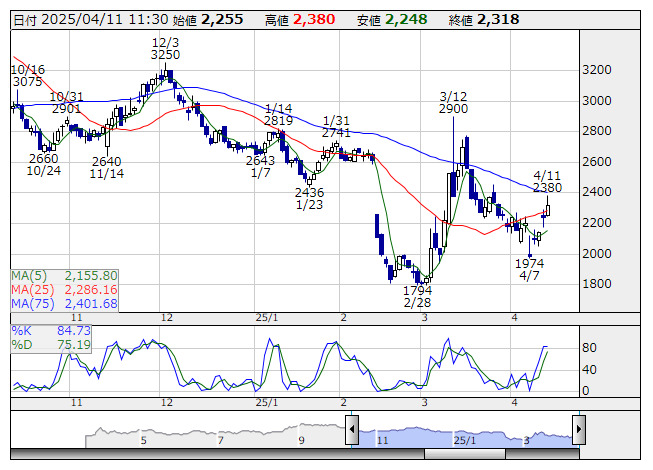The height and width of the screenshot is (470, 653).
Task: Click the 10/31 2901 annotation
Action: point(66,103)
